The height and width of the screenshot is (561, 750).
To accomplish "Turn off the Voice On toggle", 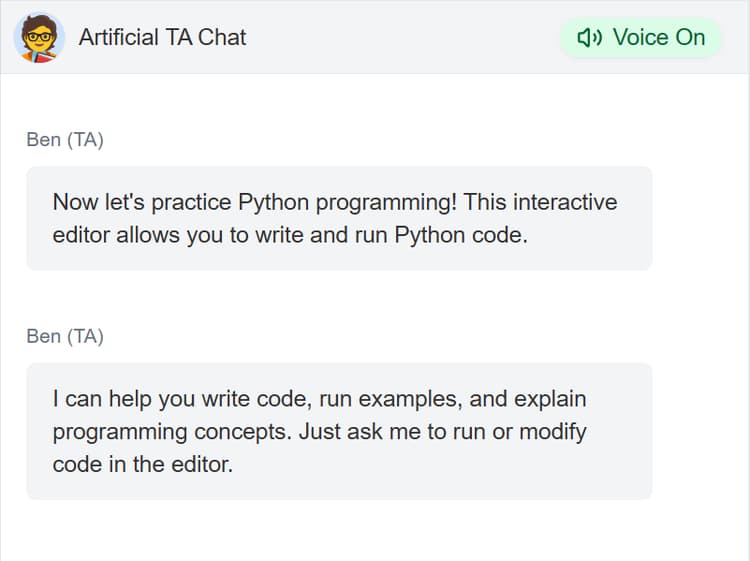I will 641,38.
